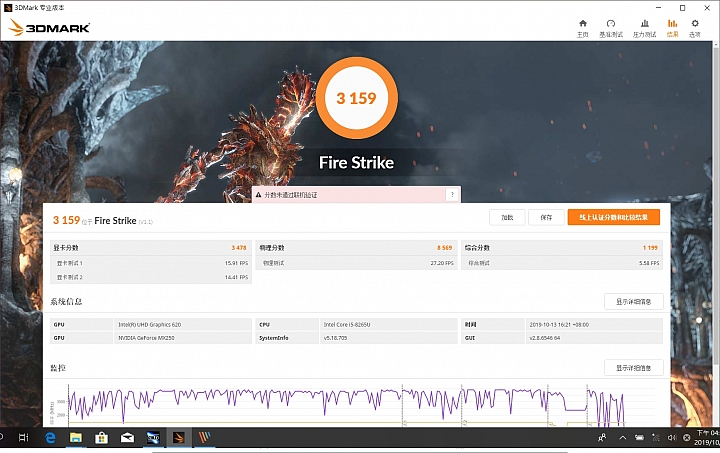Click the large 3 159 score circle
The height and width of the screenshot is (453, 720).
coord(357,98)
